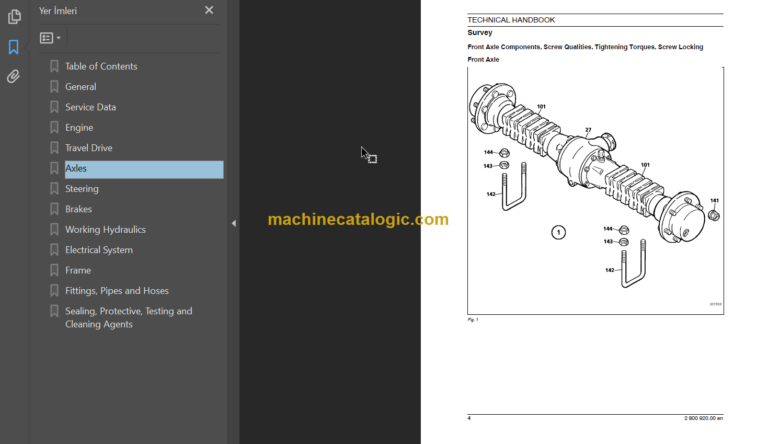Image resolution: width=768 pixels, height=444 pixels.
Task: Close the Yer İmleri bookmarks panel
Action: point(209,10)
